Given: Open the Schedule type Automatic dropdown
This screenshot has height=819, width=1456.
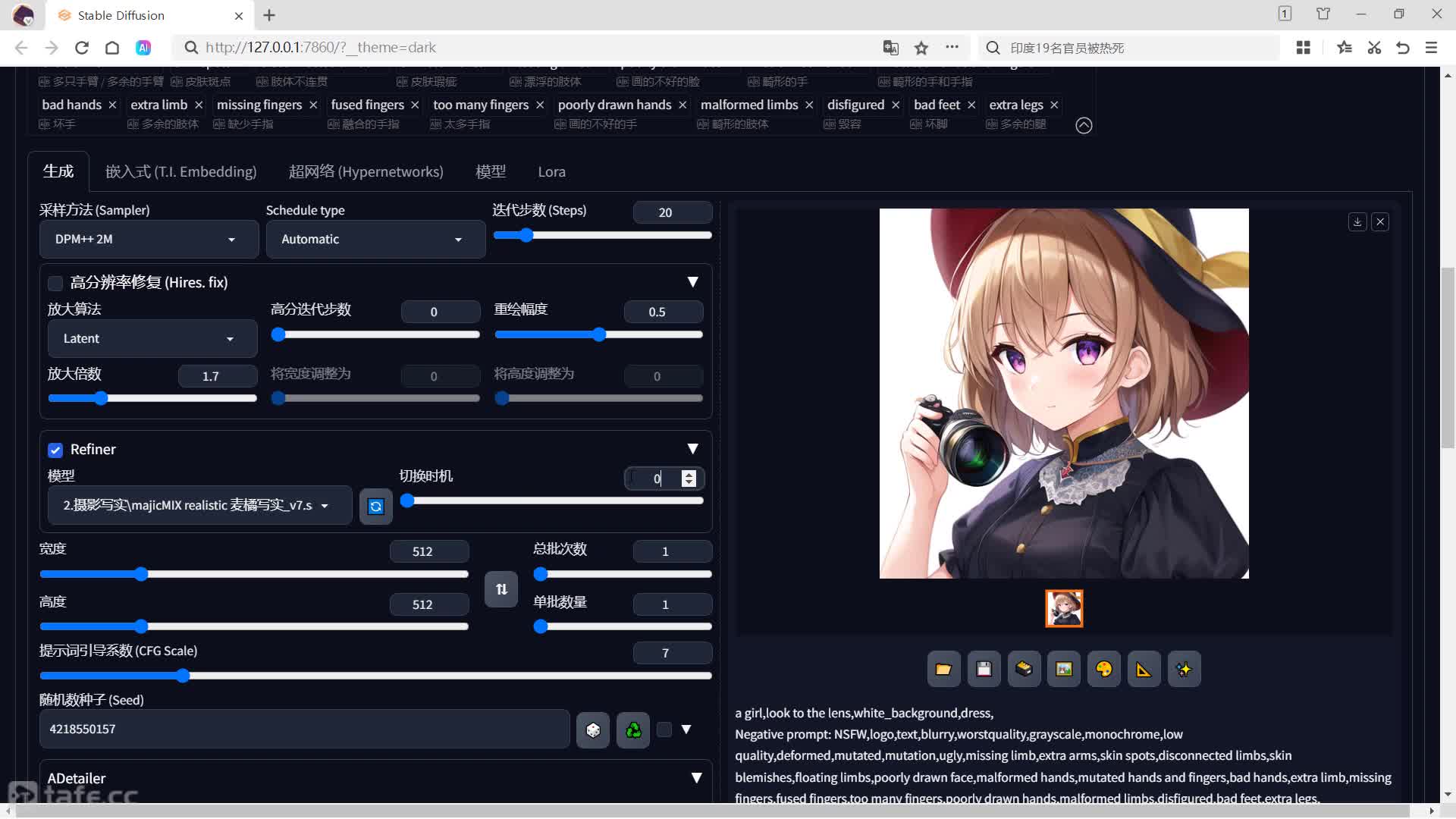Looking at the screenshot, I should [x=375, y=240].
